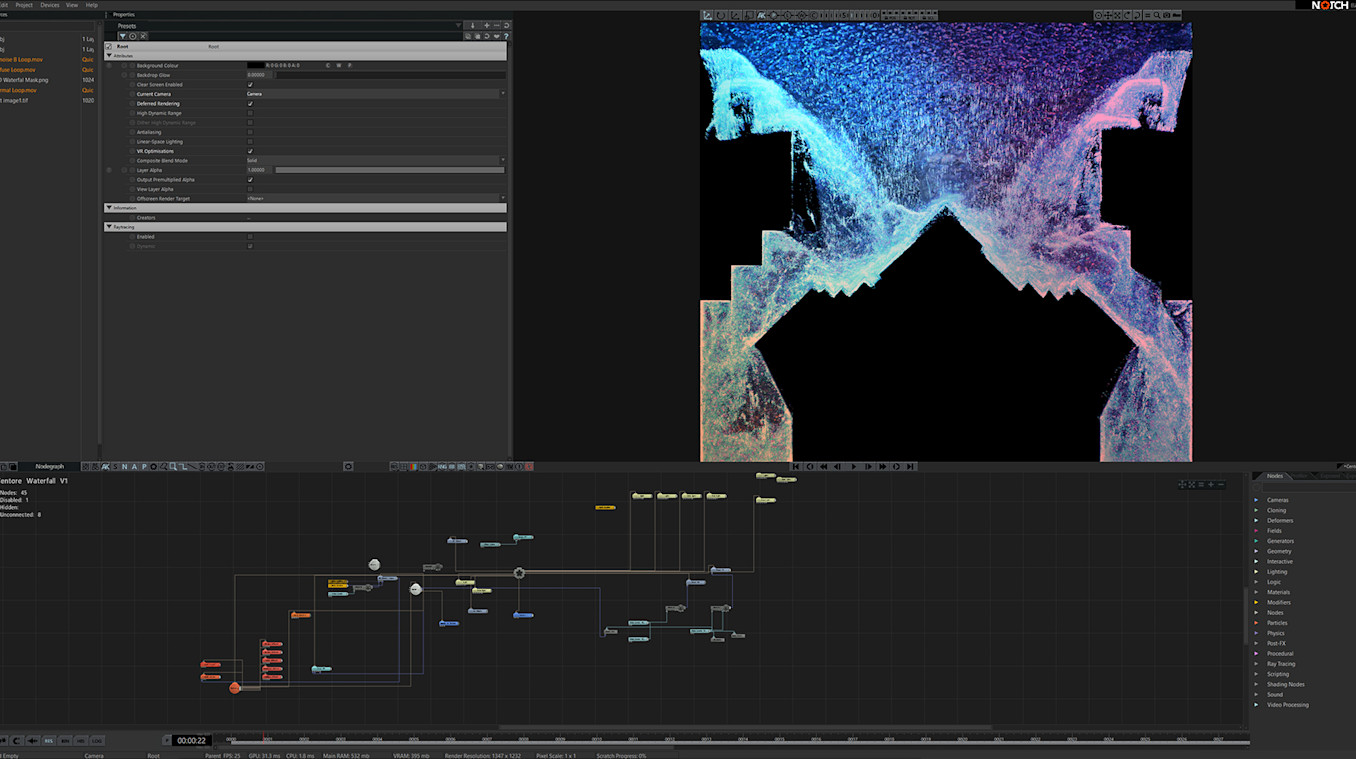
Task: Select the star-shaped node in the nodegraph
Action: [x=519, y=573]
